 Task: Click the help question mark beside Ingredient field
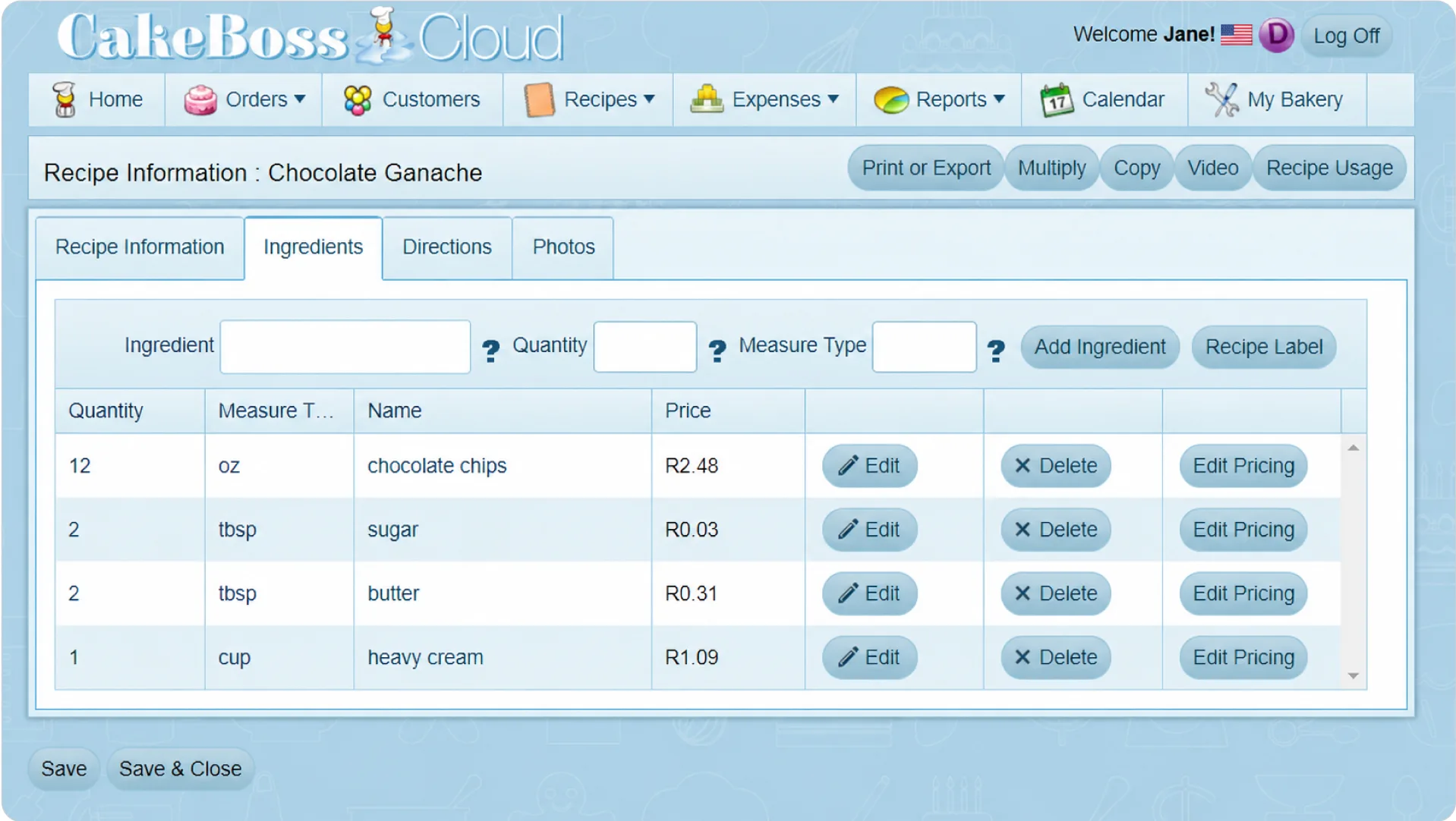click(x=491, y=349)
